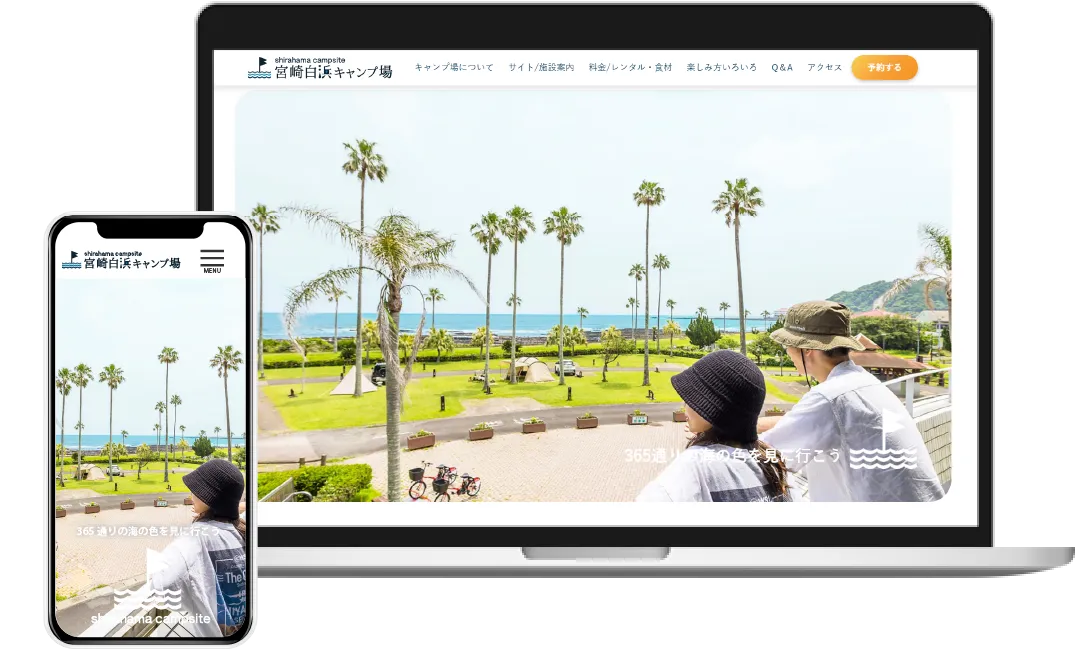The width and height of the screenshot is (1075, 650).
Task: Click the blue wave icon in the site logo
Action: point(261,76)
